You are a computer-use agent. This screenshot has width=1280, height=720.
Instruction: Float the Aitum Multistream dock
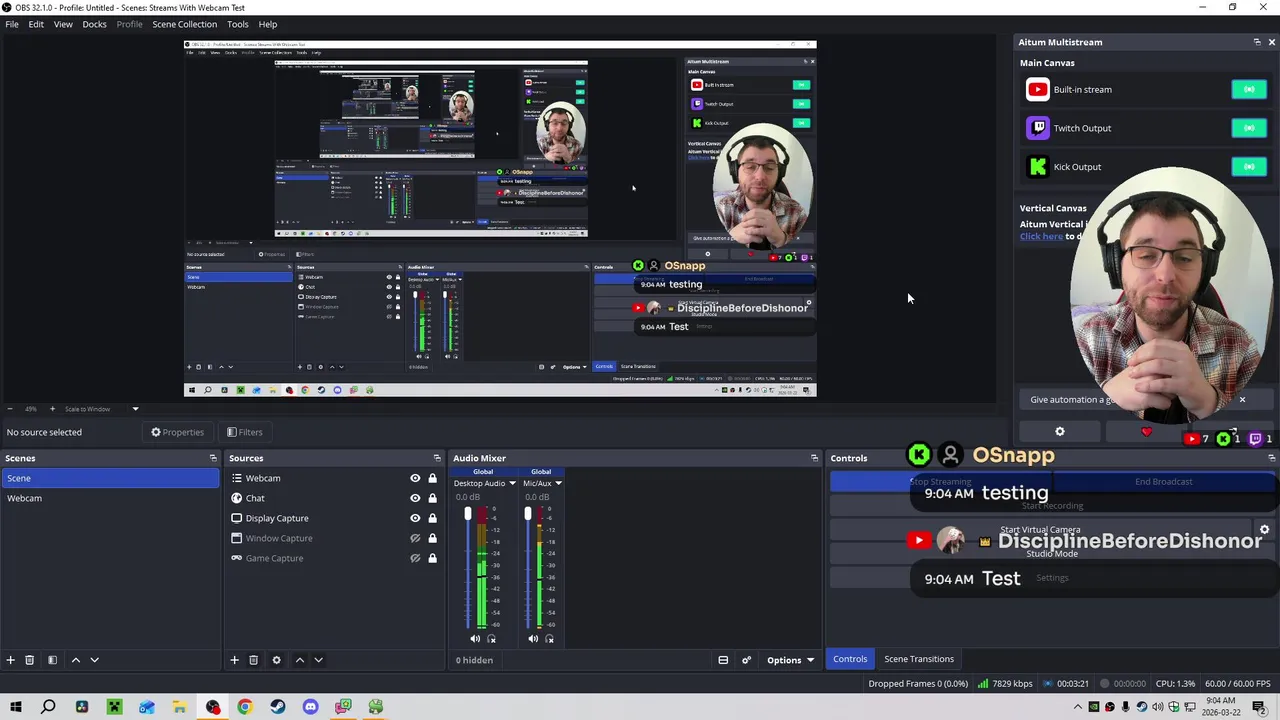pyautogui.click(x=1257, y=42)
